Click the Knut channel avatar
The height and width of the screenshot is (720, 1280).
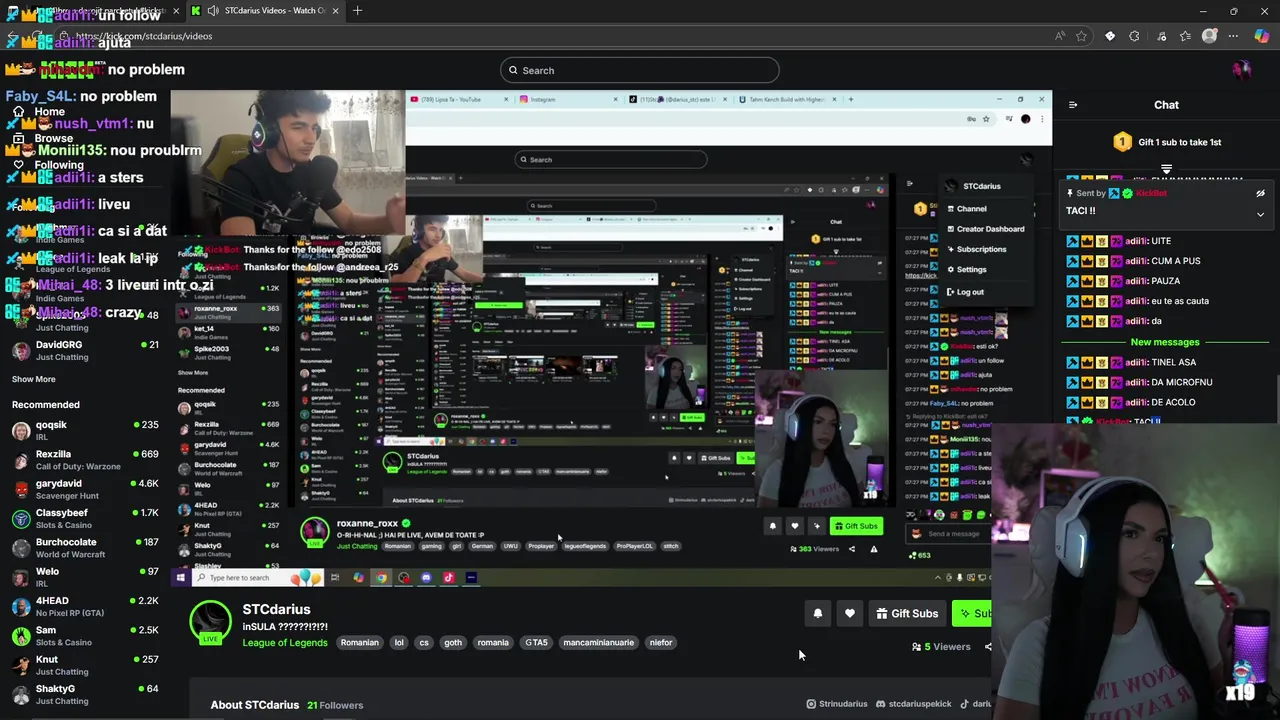click(x=21, y=665)
